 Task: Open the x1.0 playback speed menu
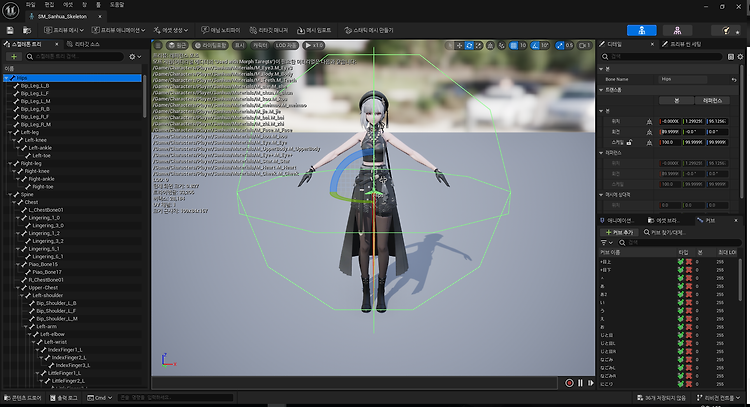(314, 45)
